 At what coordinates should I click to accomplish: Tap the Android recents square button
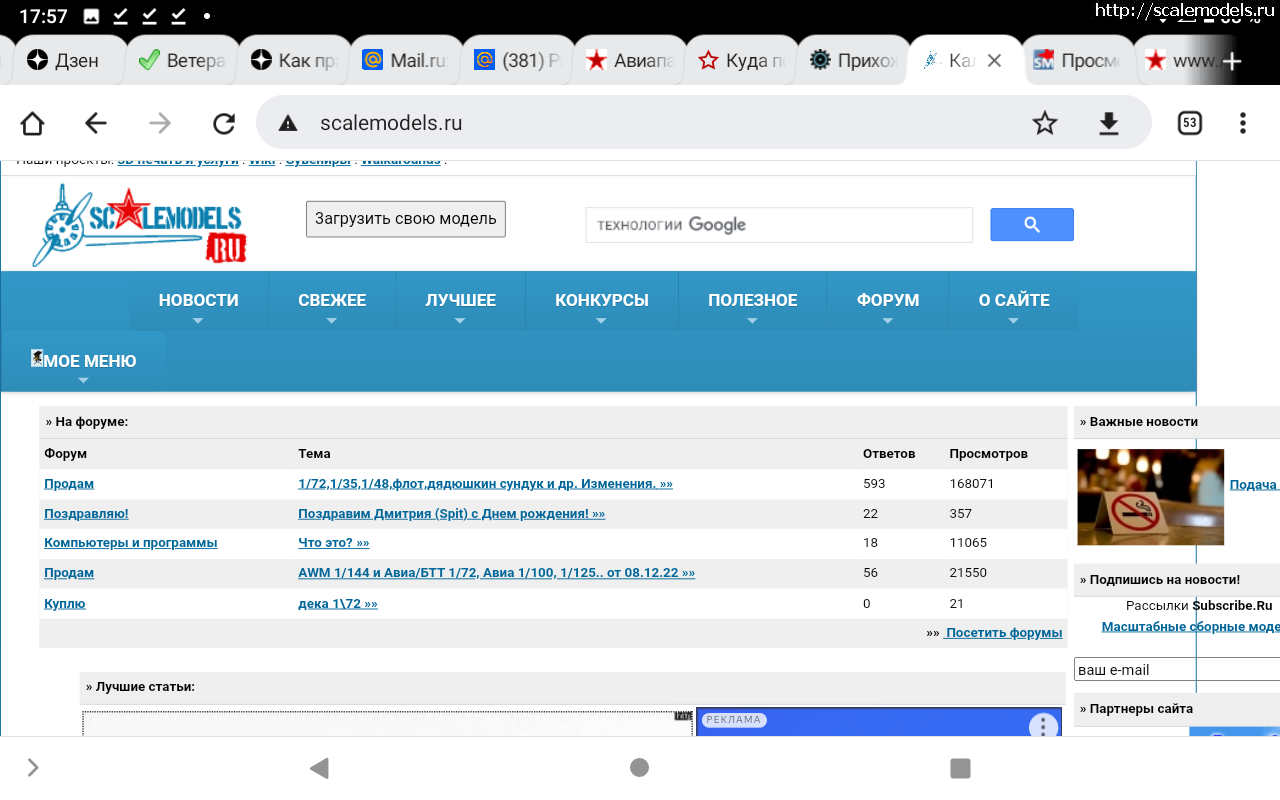[960, 768]
